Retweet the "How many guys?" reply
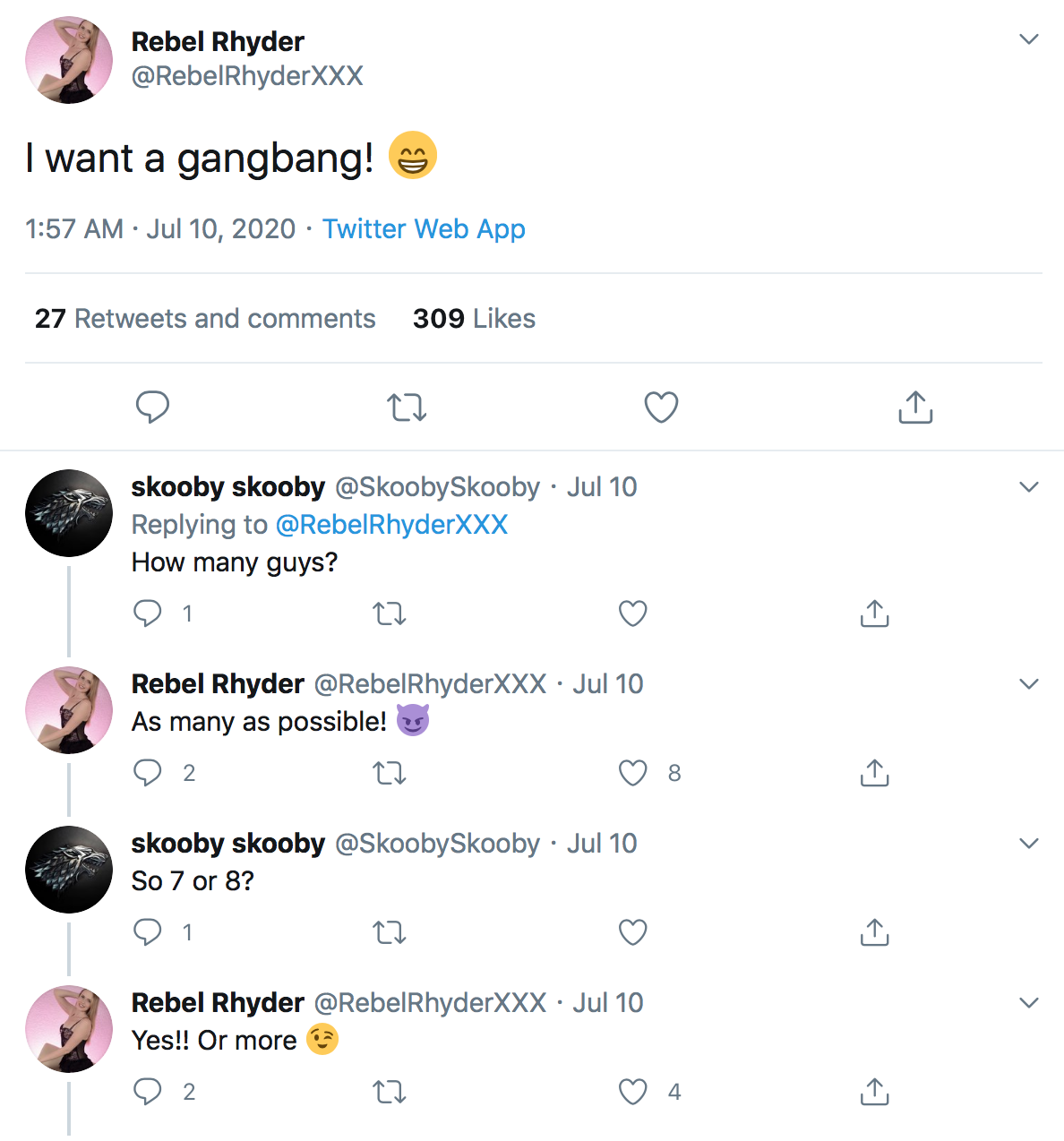1064x1141 pixels. click(390, 614)
